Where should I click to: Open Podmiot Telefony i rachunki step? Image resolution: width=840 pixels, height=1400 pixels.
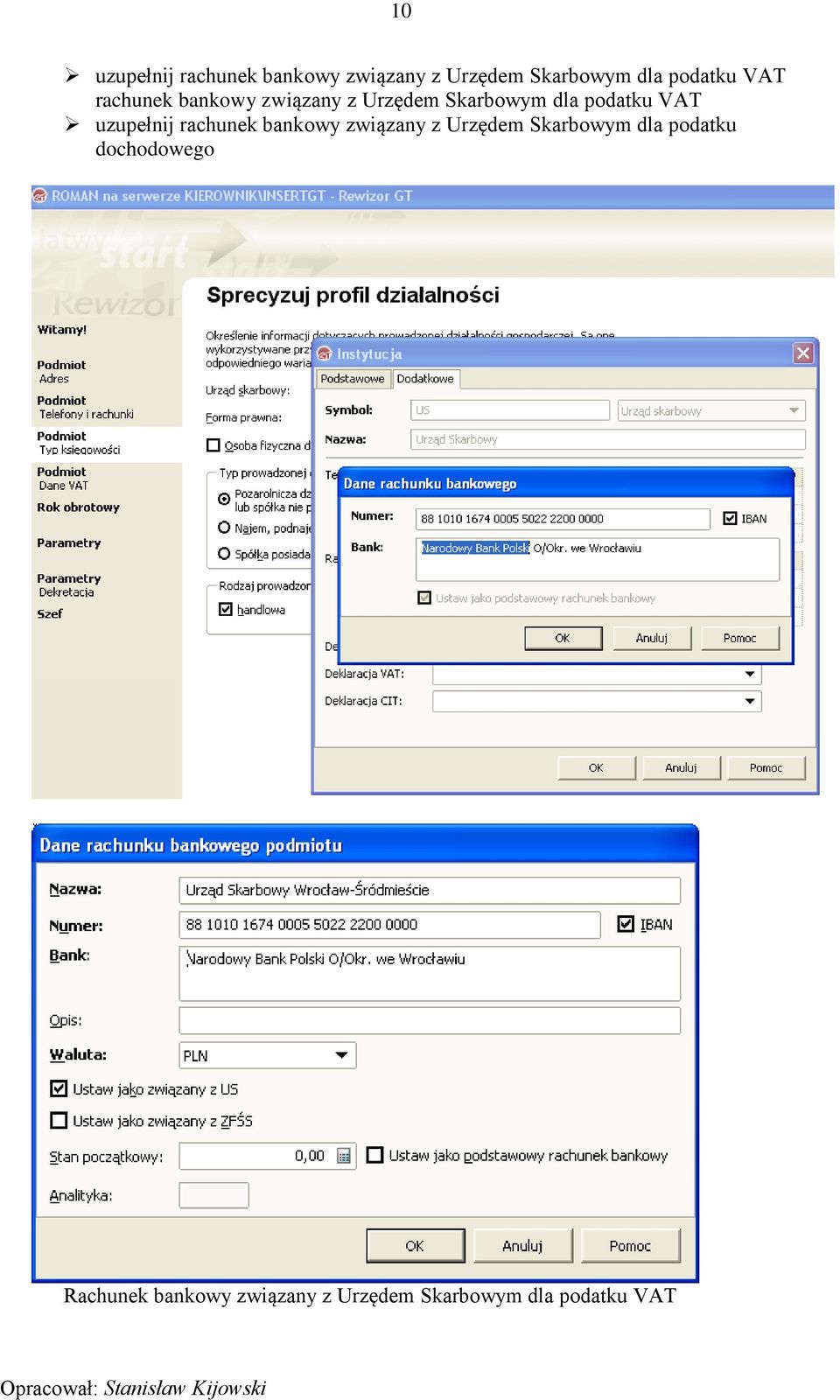(x=86, y=408)
